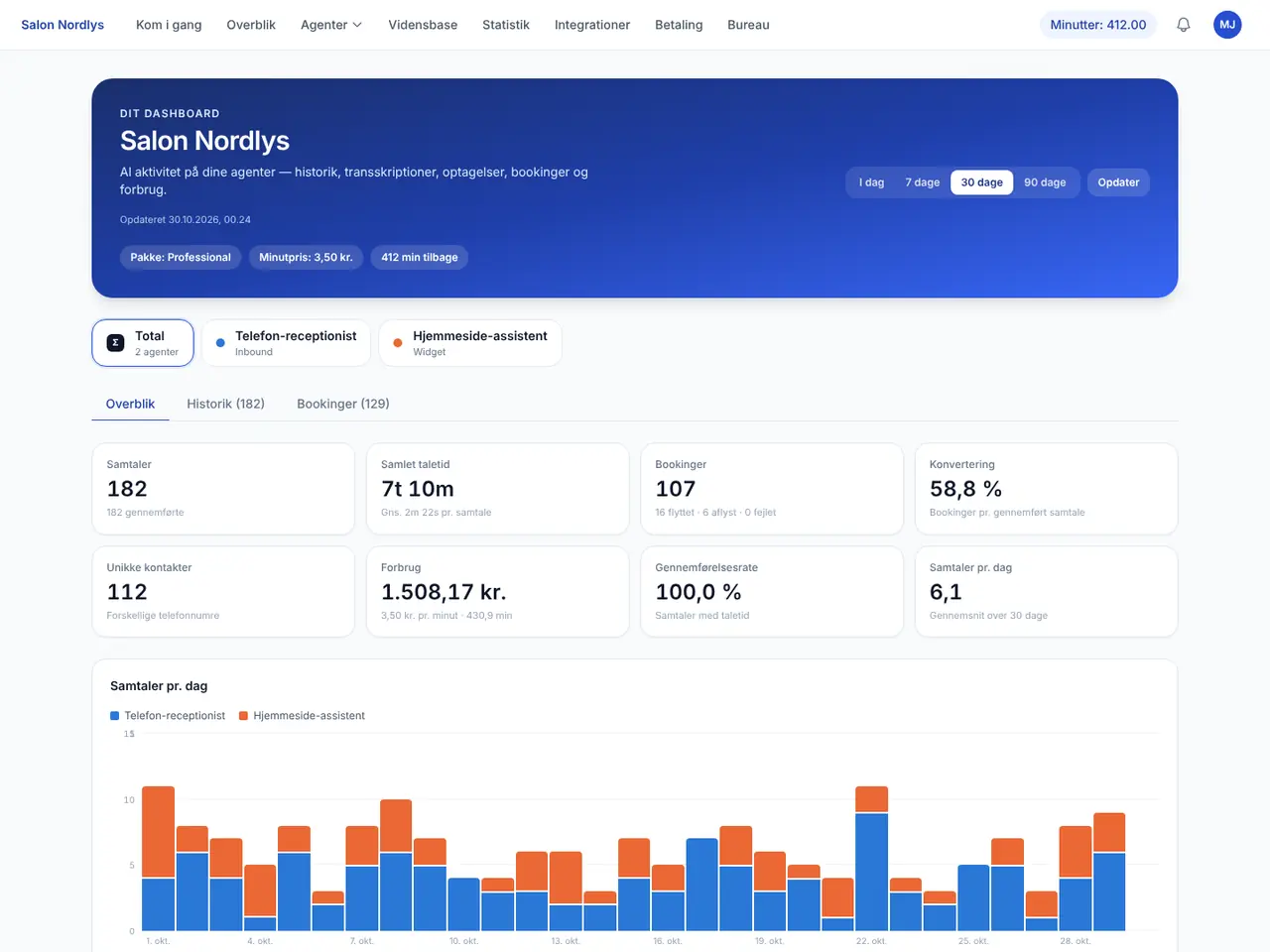Click the Opdateret 30.10.2026, 00.24 timestamp
Image resolution: width=1270 pixels, height=952 pixels.
click(x=186, y=220)
